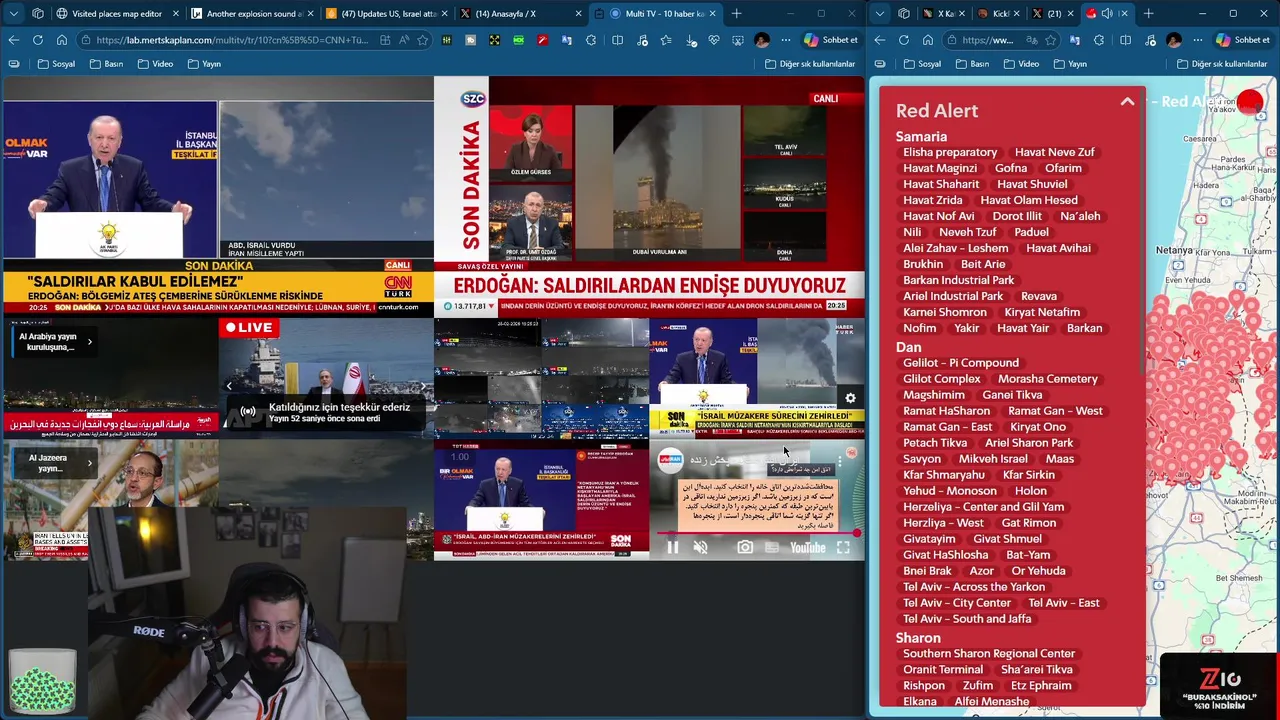Click Tel Aviv – City Center alert

click(x=957, y=603)
